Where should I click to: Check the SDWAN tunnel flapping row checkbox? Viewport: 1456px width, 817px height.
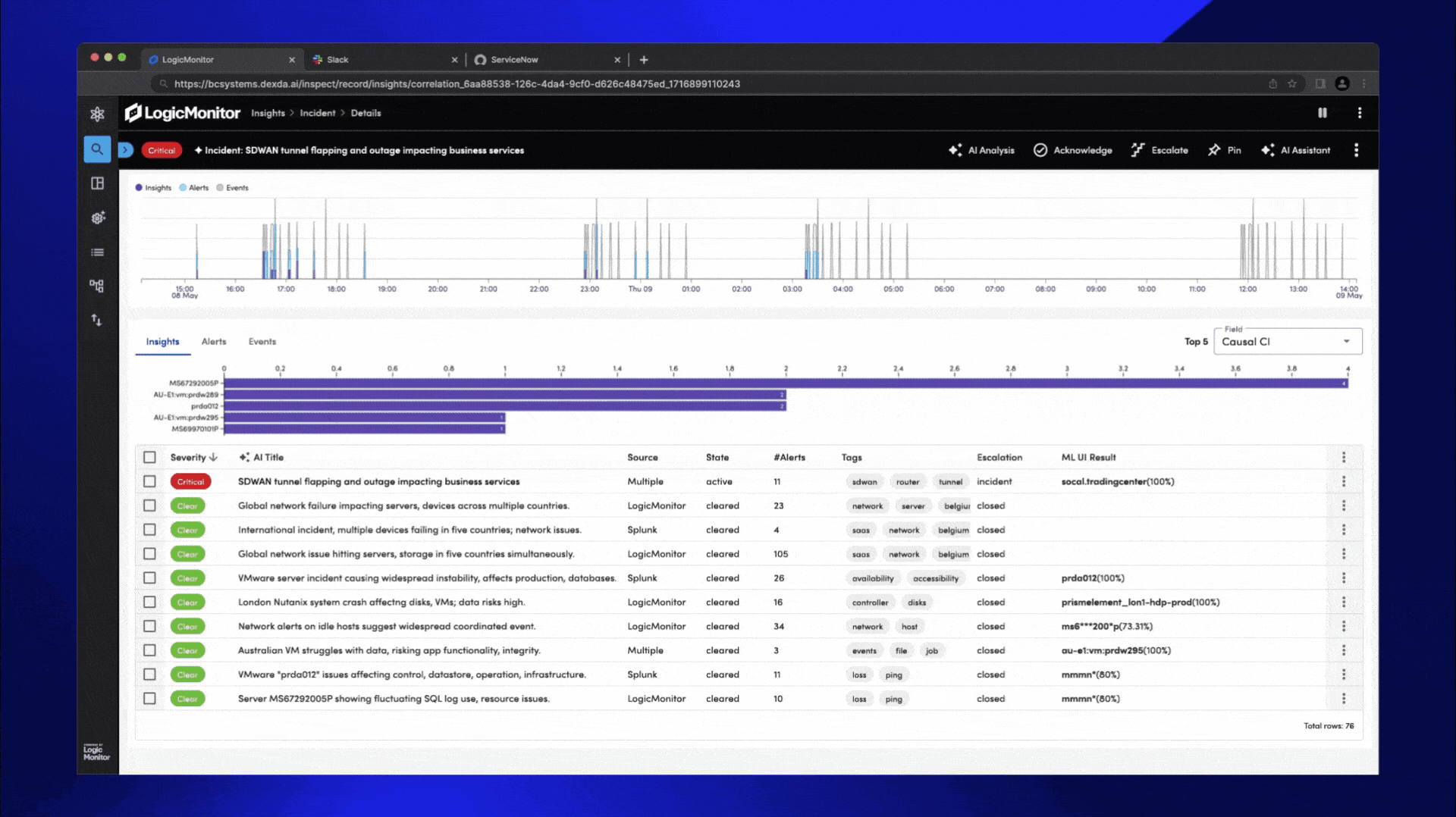coord(149,481)
